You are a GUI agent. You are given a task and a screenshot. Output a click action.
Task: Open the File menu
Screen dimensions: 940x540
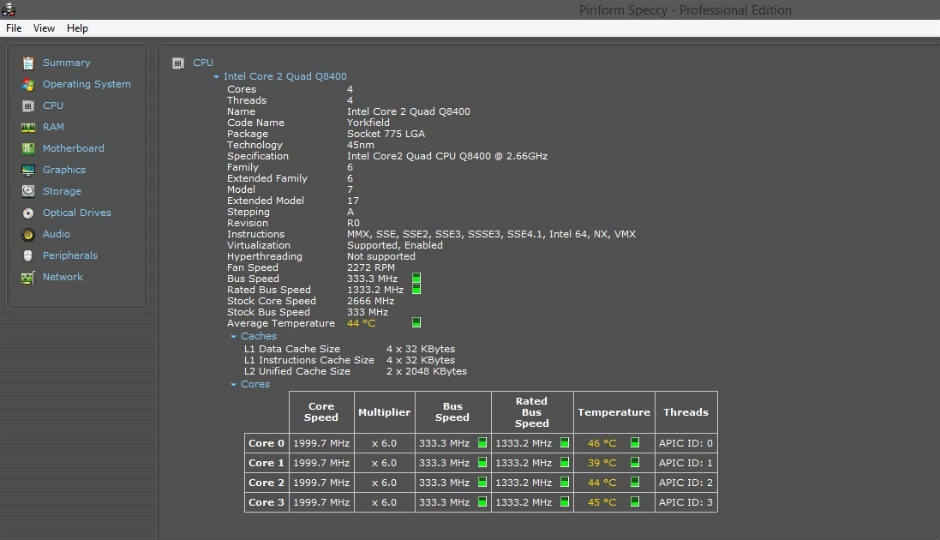click(14, 28)
